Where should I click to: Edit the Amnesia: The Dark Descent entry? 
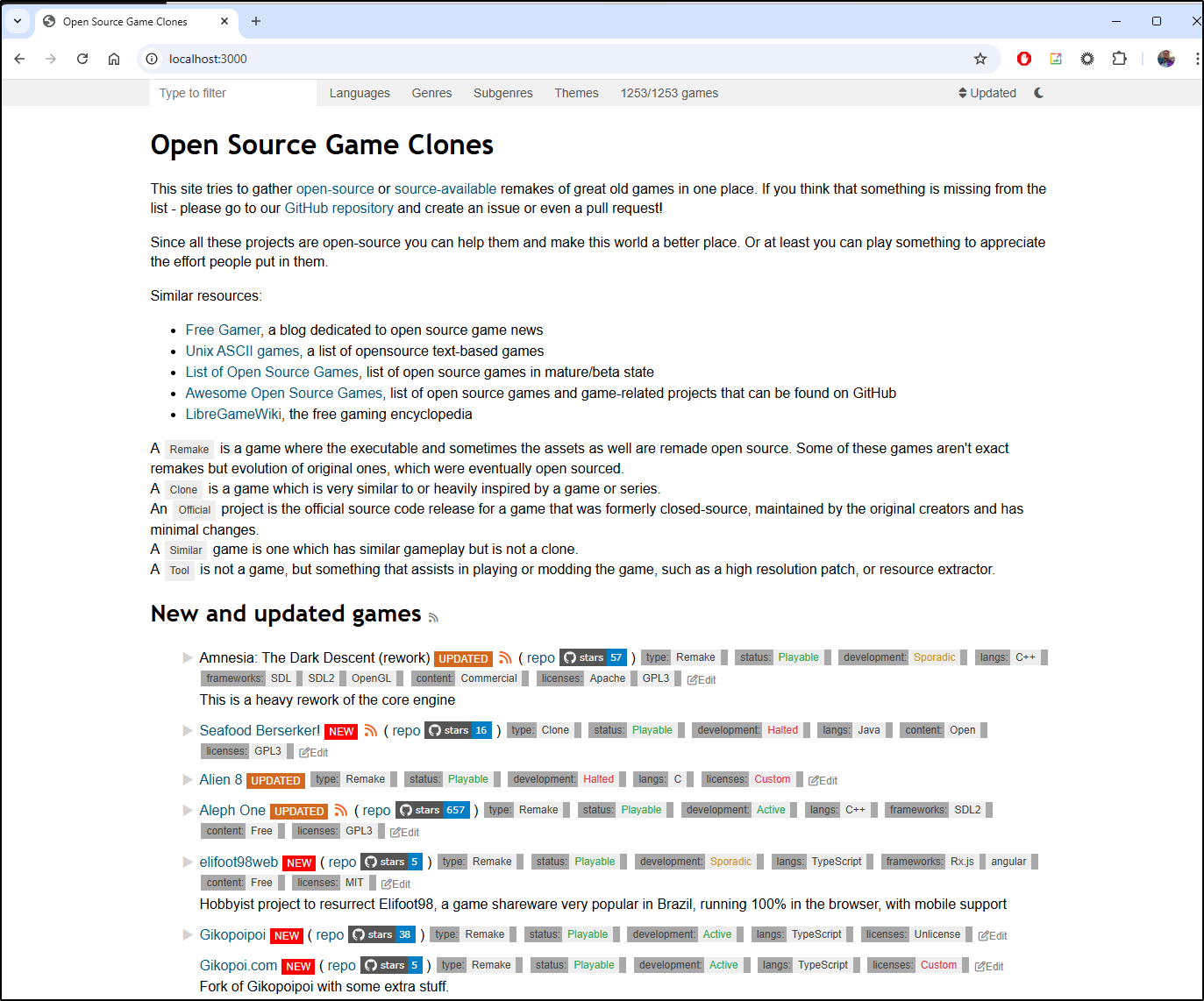coord(702,679)
